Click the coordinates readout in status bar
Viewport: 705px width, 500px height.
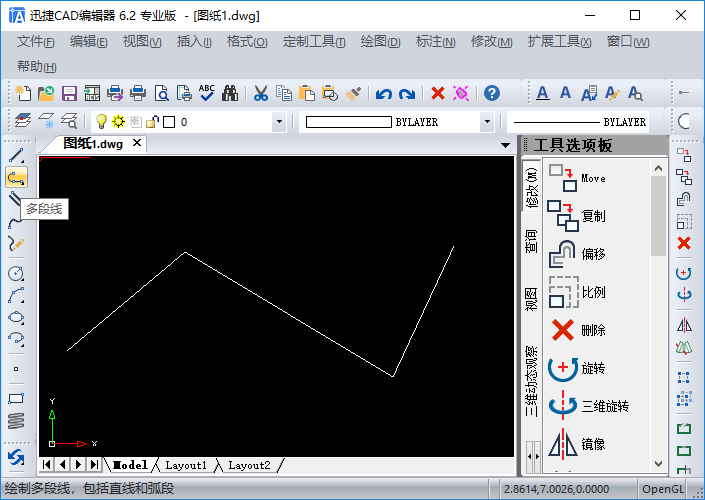(x=556, y=489)
